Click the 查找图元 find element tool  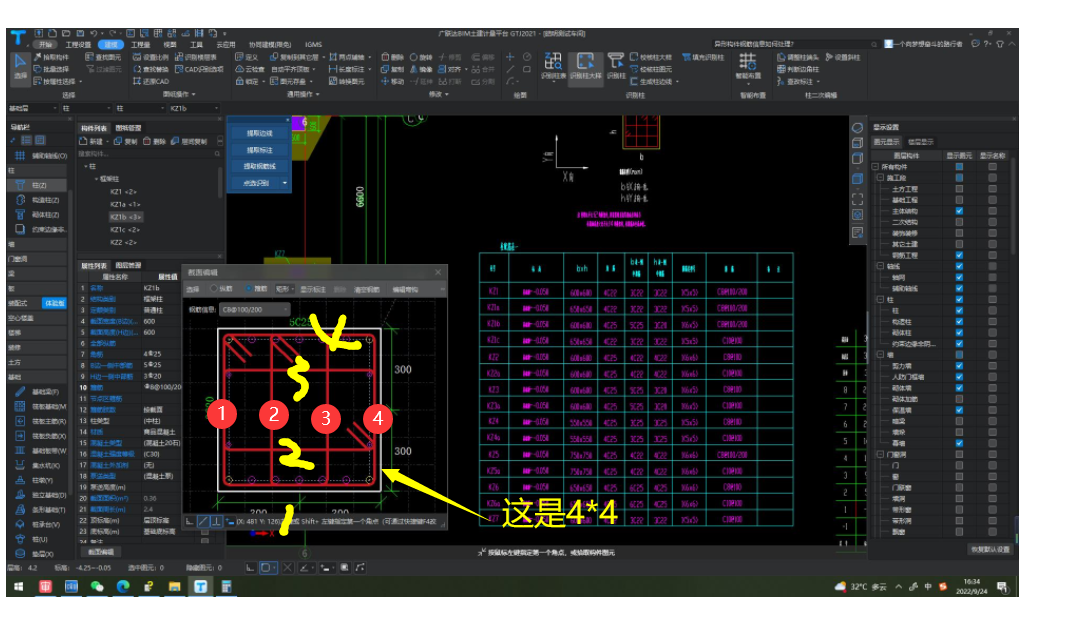tap(103, 57)
